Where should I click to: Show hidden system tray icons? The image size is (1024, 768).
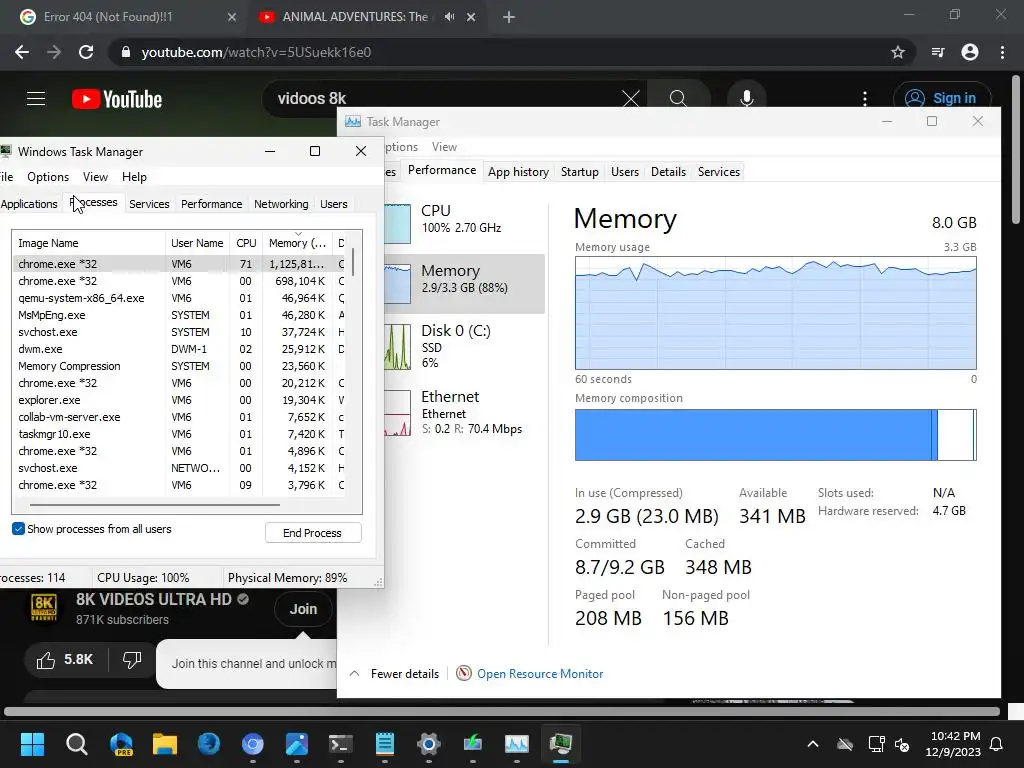click(813, 744)
